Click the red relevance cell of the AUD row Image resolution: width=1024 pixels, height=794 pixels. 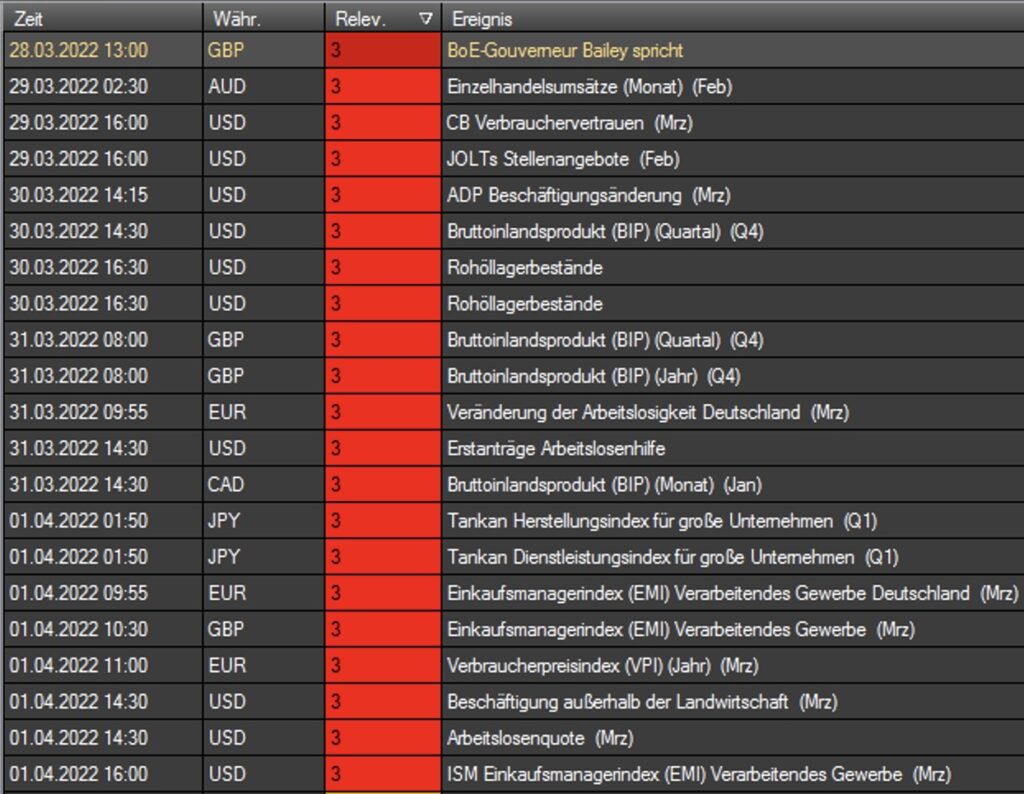point(383,87)
